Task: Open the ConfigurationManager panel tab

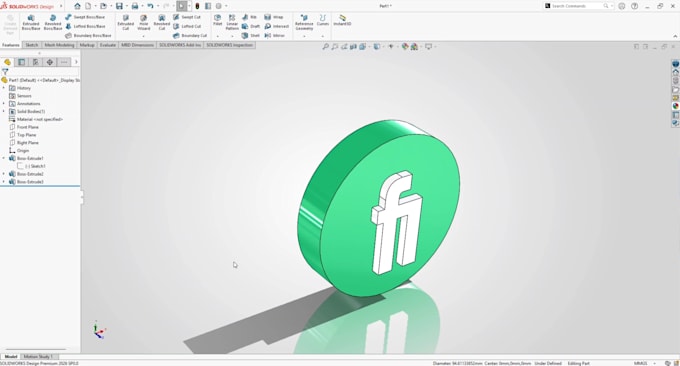Action: click(36, 62)
